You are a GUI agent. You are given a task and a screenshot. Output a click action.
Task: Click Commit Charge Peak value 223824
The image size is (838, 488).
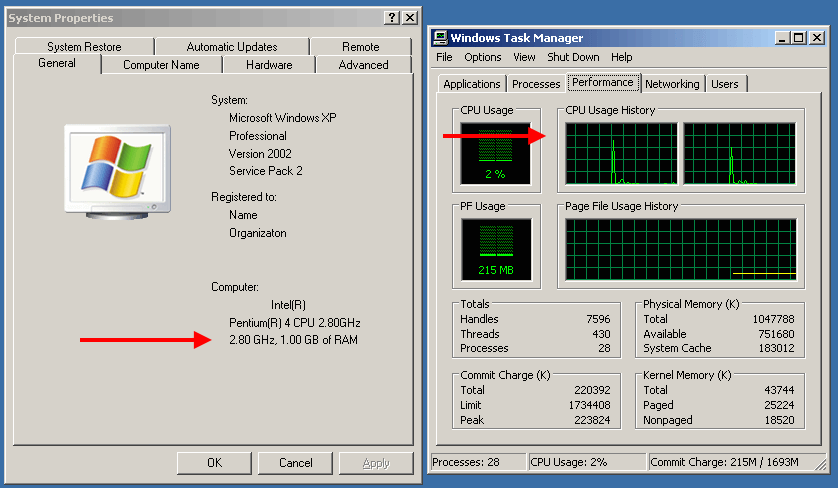click(592, 420)
